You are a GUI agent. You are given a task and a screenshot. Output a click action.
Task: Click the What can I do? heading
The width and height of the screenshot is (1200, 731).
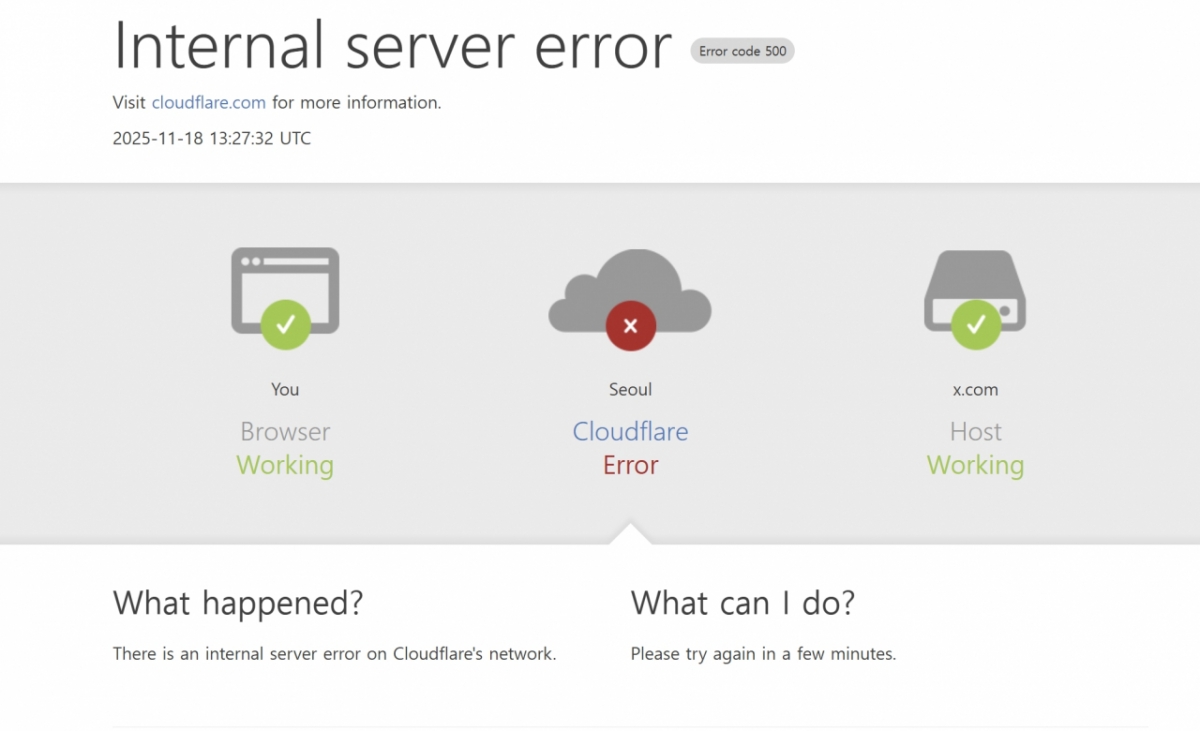742,603
